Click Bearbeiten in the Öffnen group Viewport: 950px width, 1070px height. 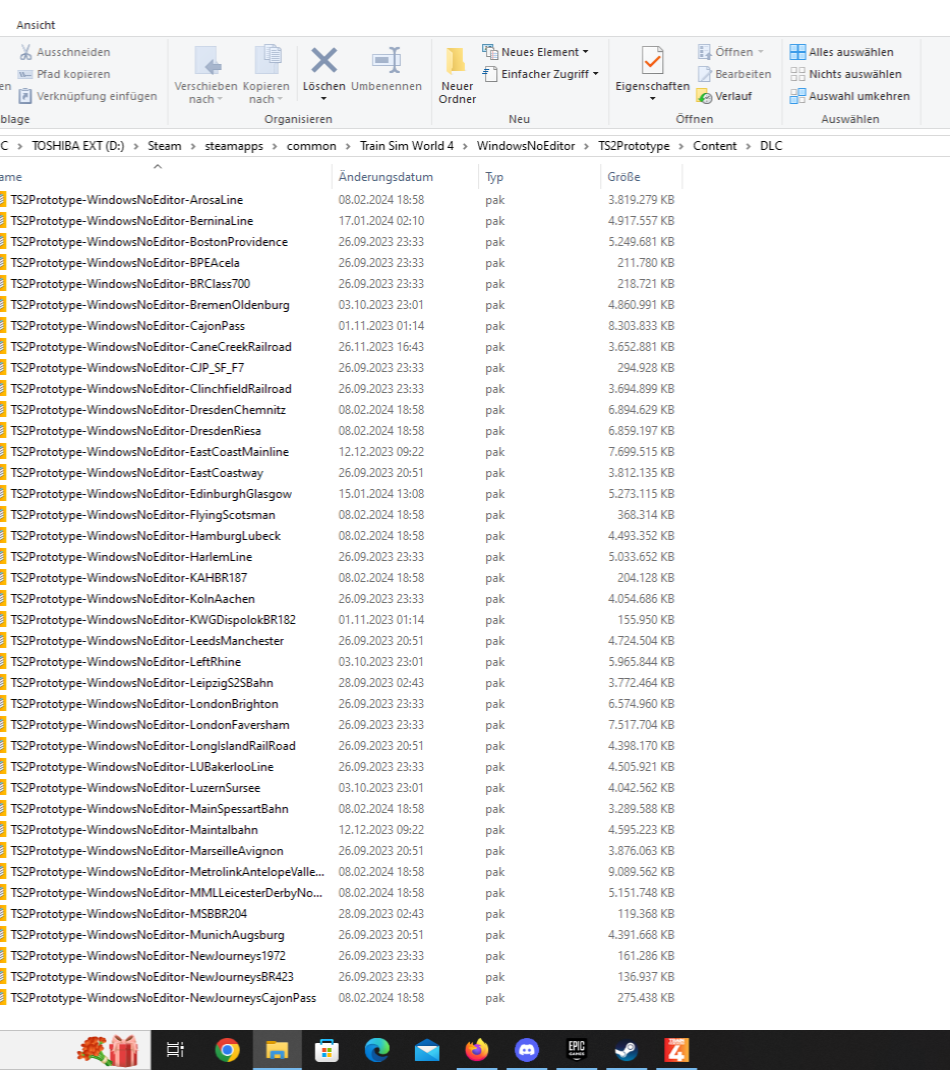(x=734, y=74)
